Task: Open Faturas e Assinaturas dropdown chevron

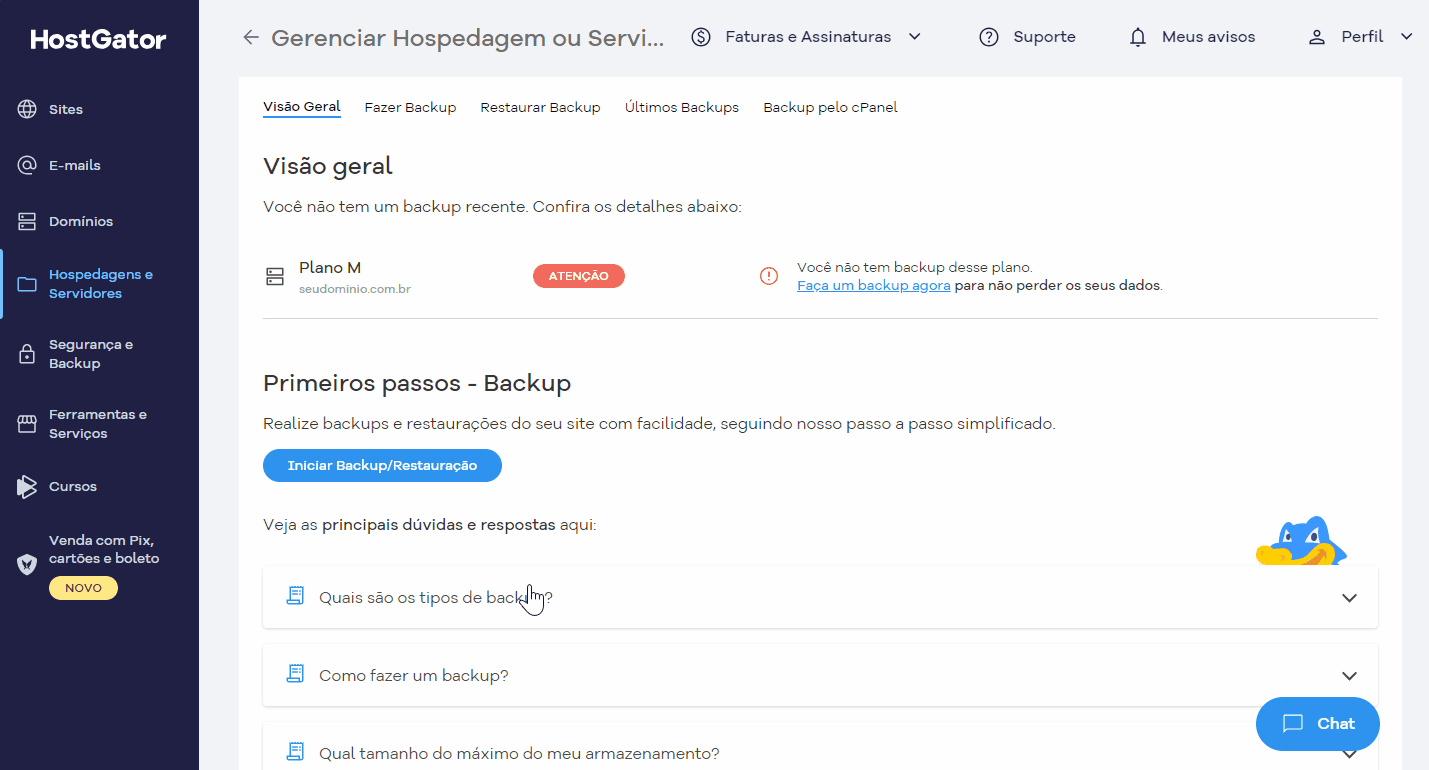Action: [914, 37]
